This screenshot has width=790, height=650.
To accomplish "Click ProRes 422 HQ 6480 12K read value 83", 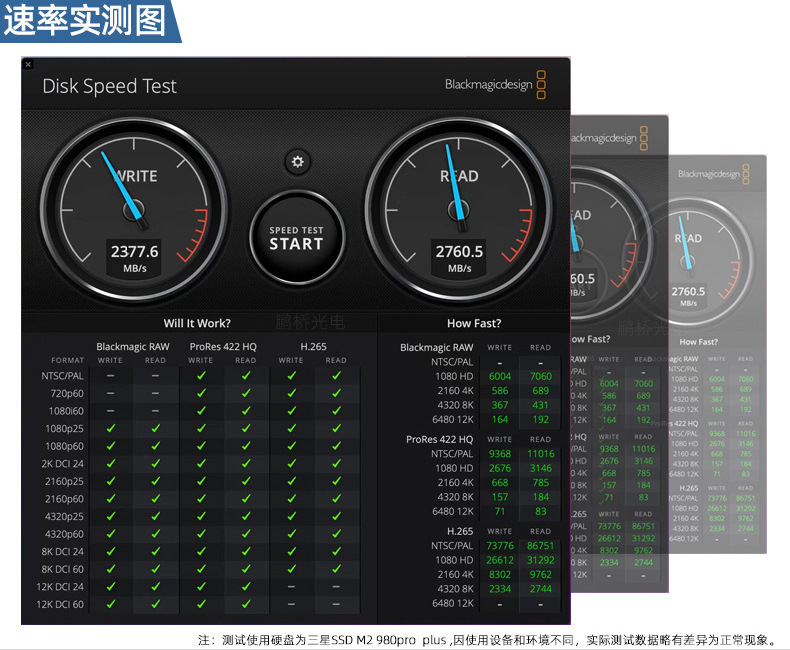I will (541, 511).
